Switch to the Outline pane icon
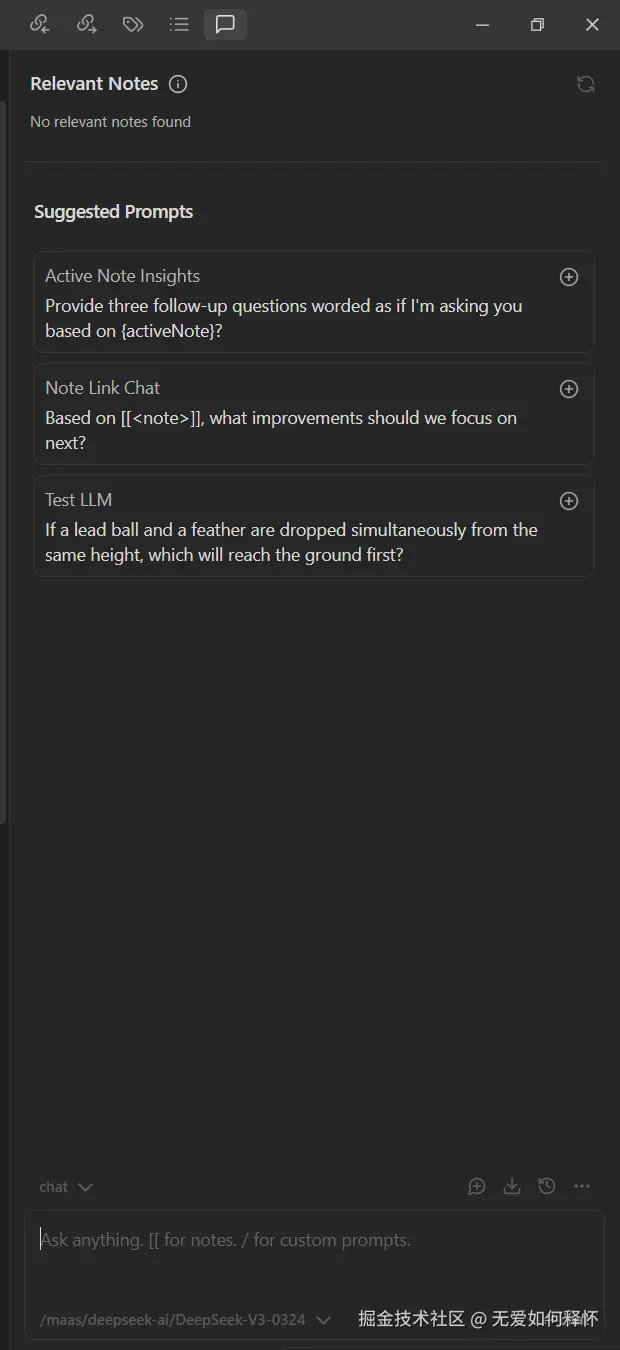The width and height of the screenshot is (620, 1350). [179, 24]
